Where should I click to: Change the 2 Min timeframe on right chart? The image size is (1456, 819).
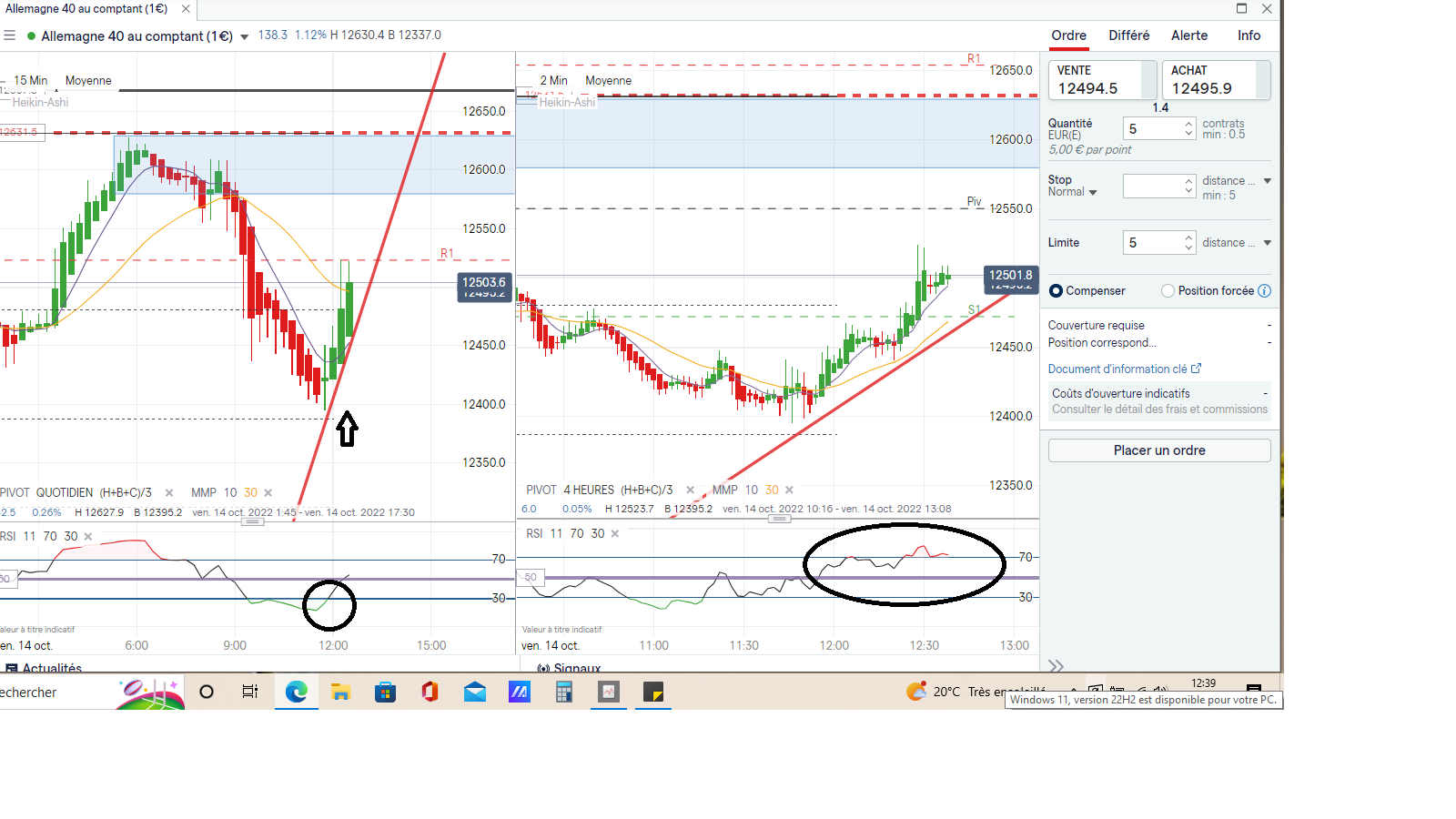[553, 81]
